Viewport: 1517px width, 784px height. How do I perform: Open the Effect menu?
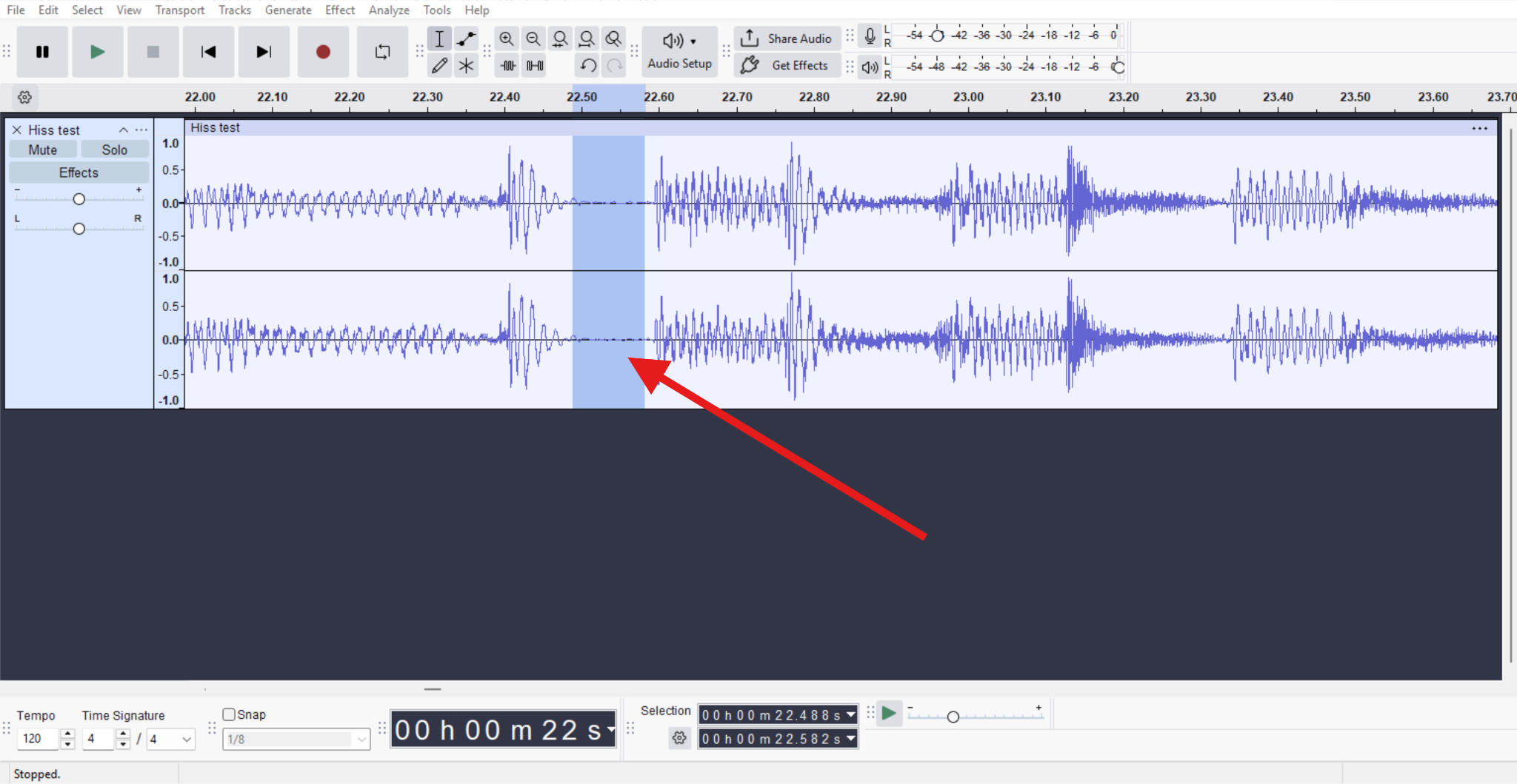coord(339,10)
